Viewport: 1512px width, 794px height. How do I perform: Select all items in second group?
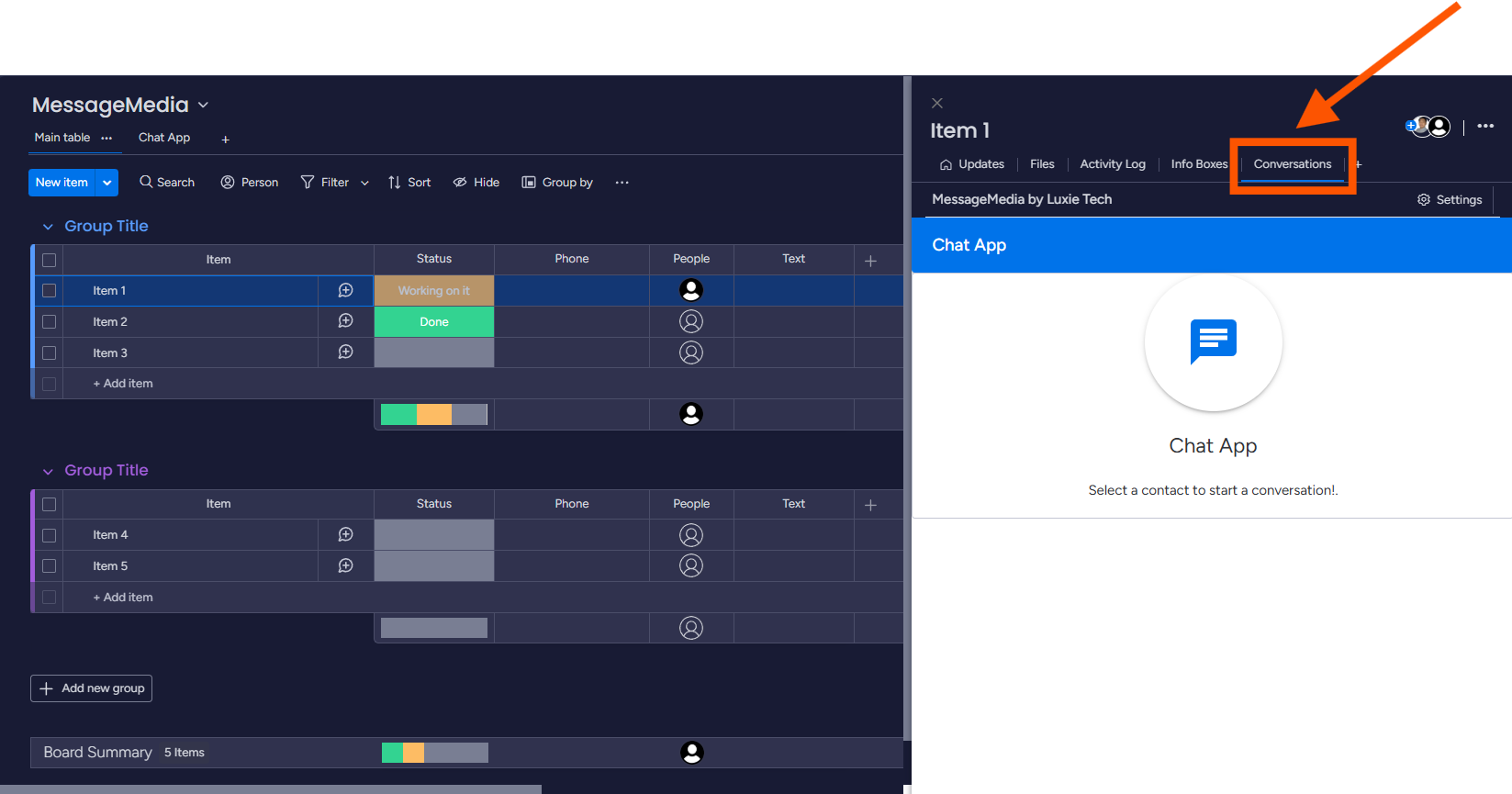click(x=50, y=504)
